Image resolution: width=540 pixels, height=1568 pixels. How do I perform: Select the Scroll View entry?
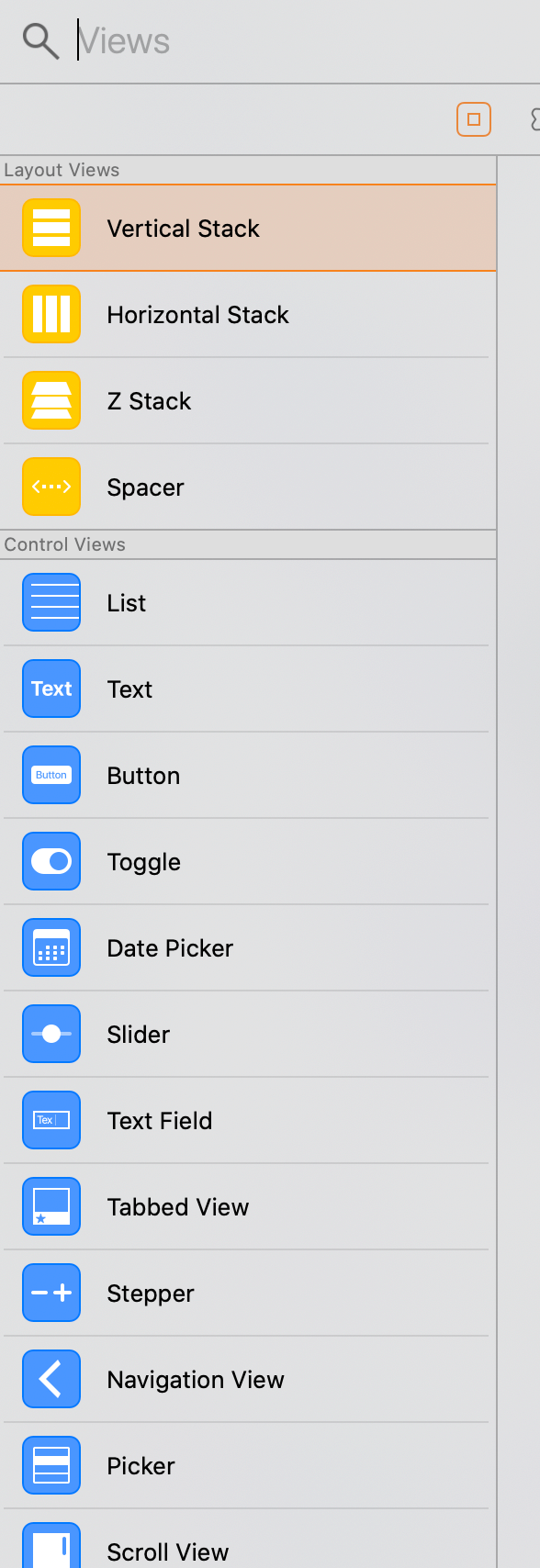point(246,1540)
